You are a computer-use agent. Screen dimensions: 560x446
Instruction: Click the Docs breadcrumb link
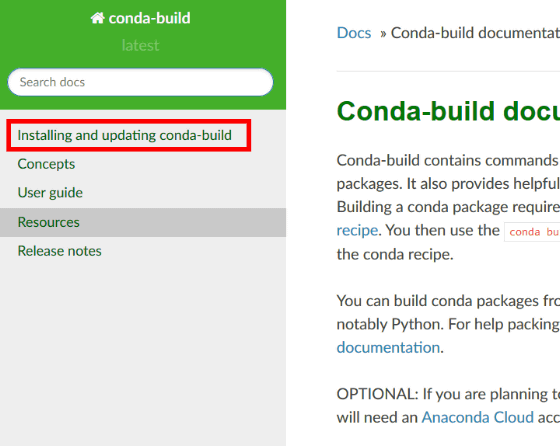(x=354, y=33)
